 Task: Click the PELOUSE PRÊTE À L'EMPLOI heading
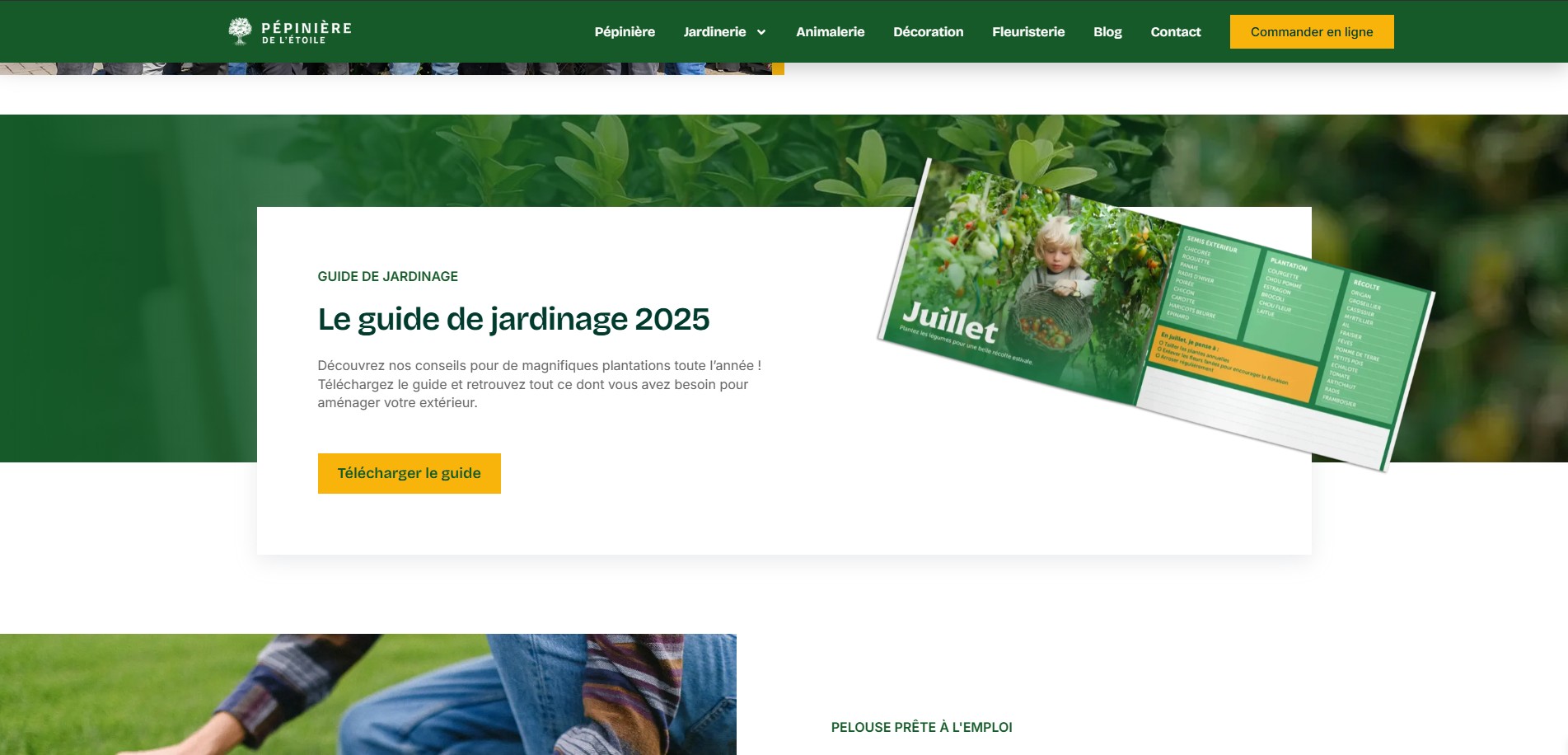(x=921, y=727)
